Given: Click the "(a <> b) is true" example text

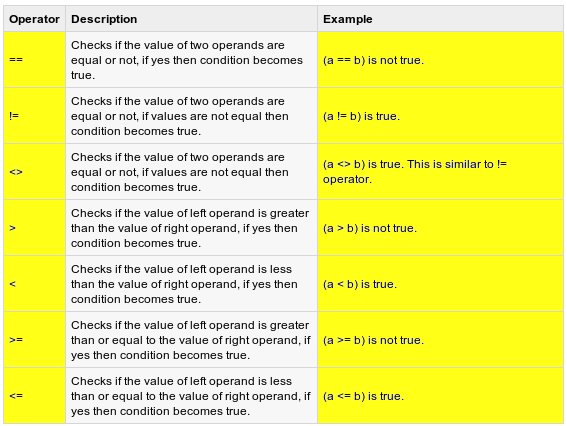Looking at the screenshot, I should point(363,164).
